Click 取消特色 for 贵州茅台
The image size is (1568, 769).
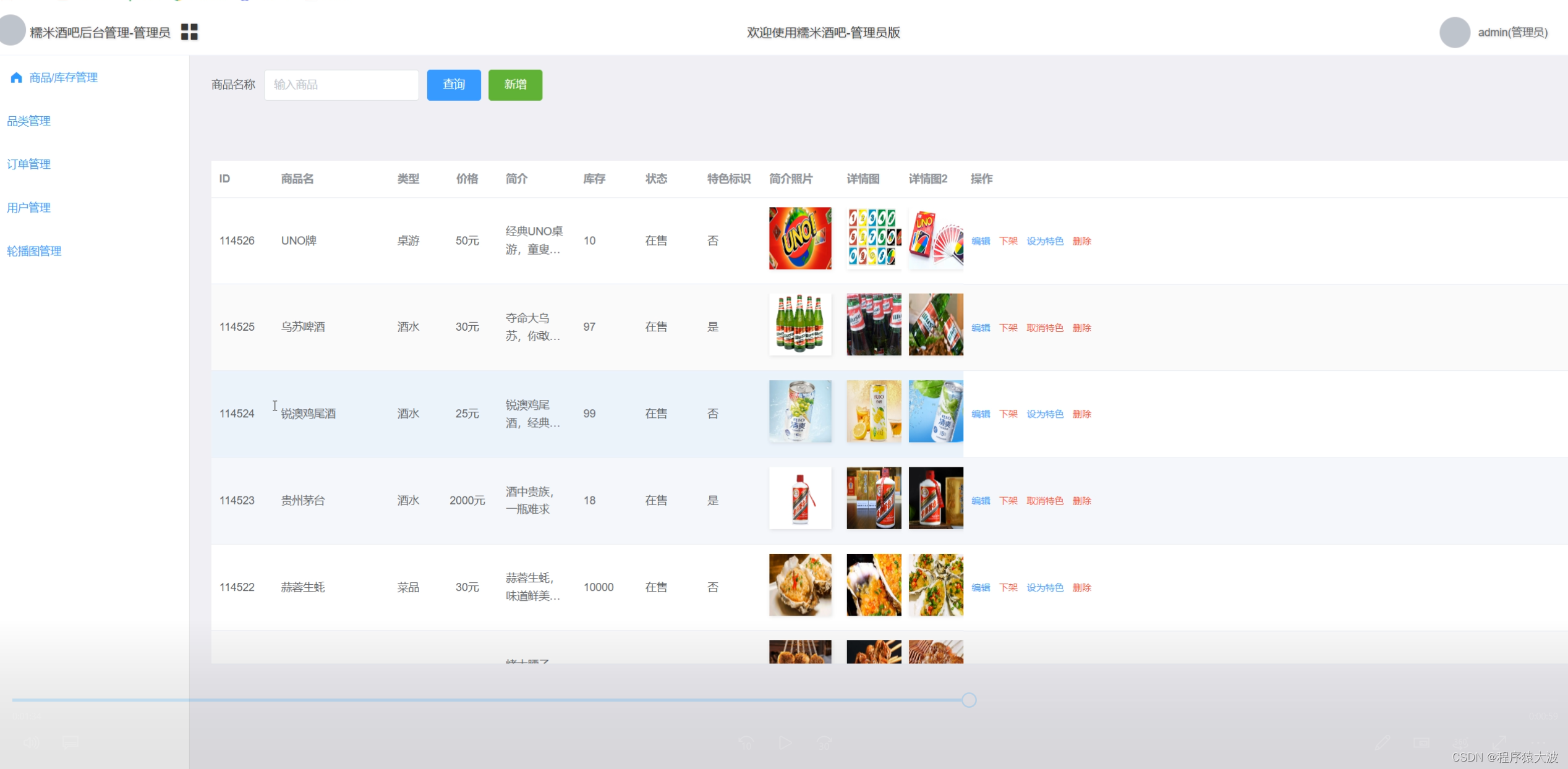[x=1045, y=501]
